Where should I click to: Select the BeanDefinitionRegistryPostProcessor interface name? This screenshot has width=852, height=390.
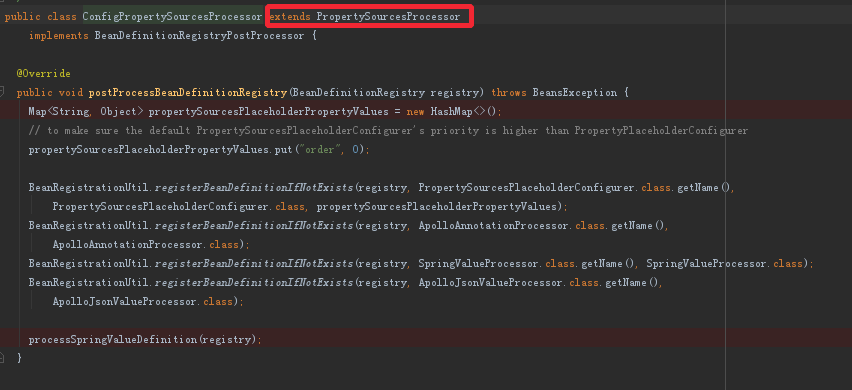tap(199, 36)
